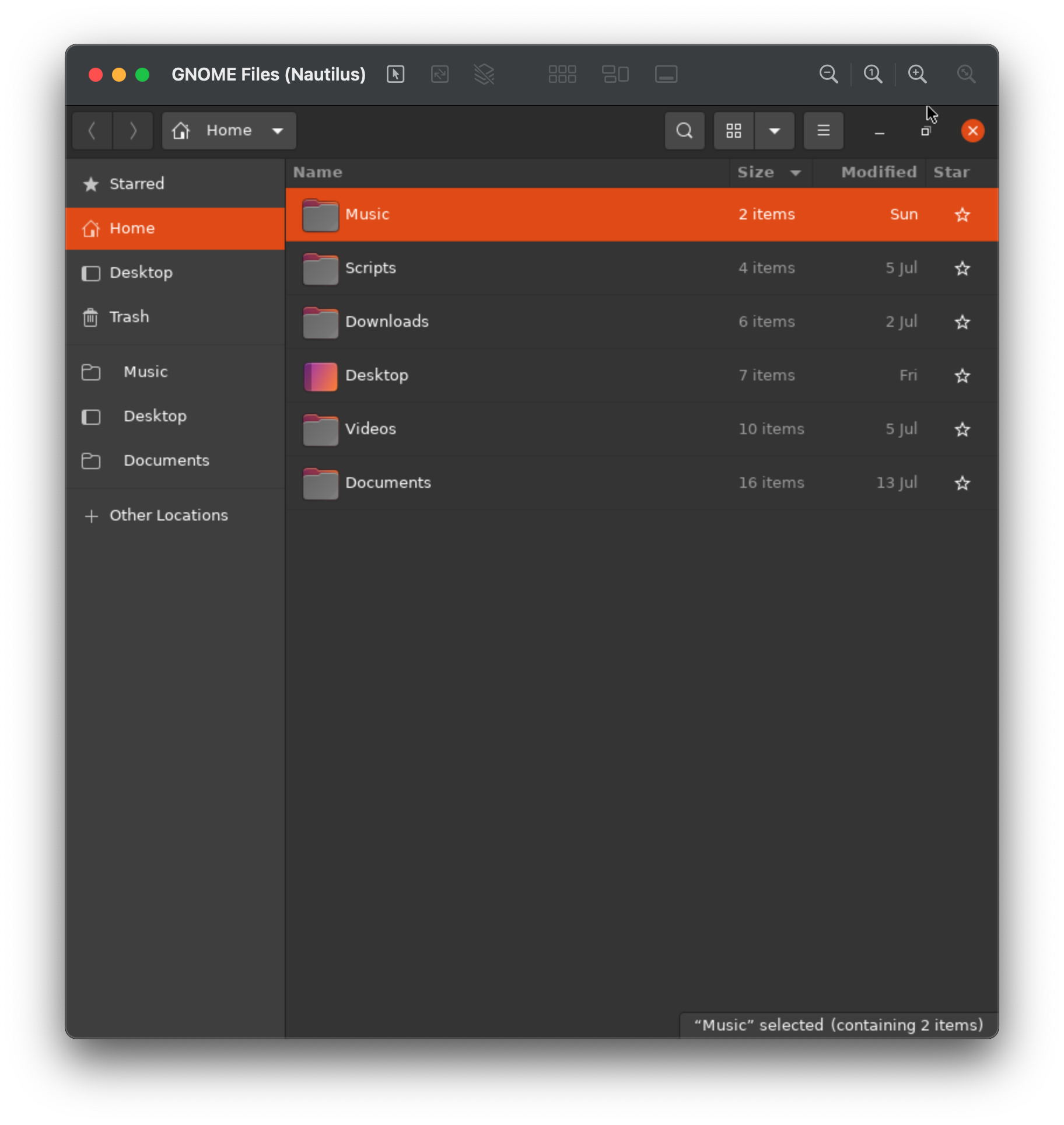
Task: Star the Documents folder row
Action: [x=962, y=483]
